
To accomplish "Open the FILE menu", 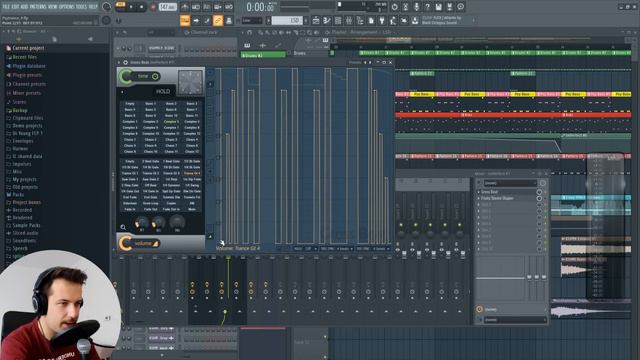I will coord(6,7).
